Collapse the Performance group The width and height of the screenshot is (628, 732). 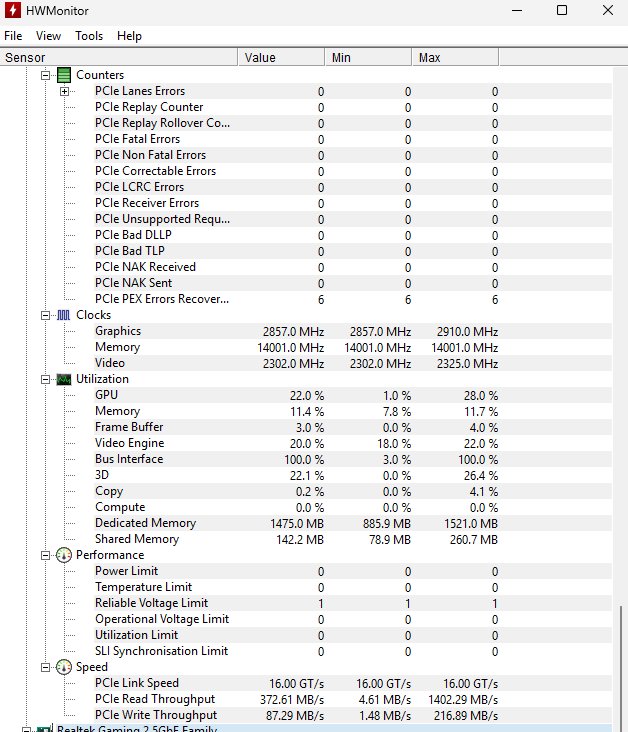point(45,556)
